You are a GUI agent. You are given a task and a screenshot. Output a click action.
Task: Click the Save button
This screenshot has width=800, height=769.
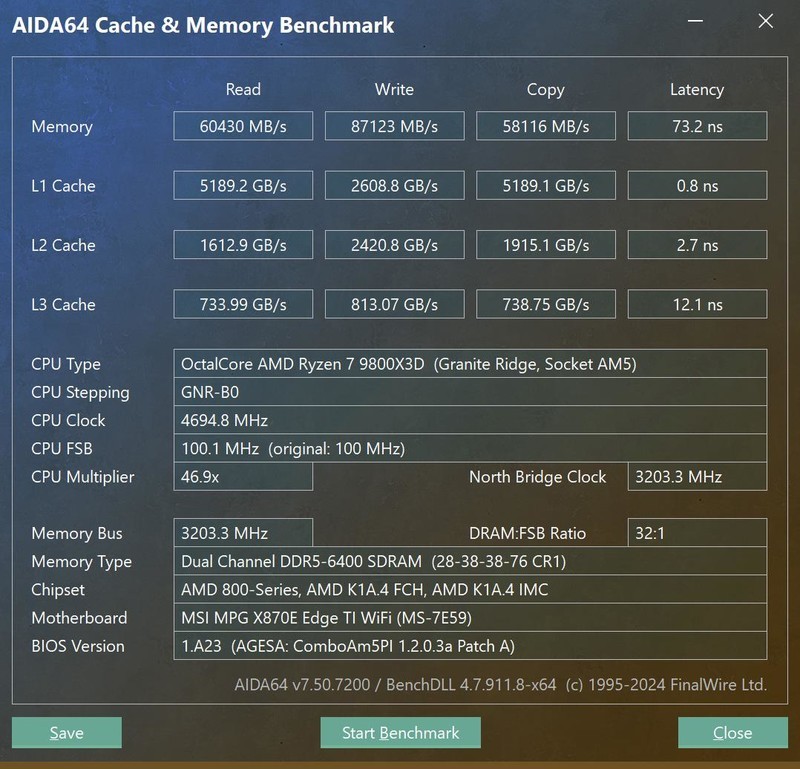[x=66, y=732]
